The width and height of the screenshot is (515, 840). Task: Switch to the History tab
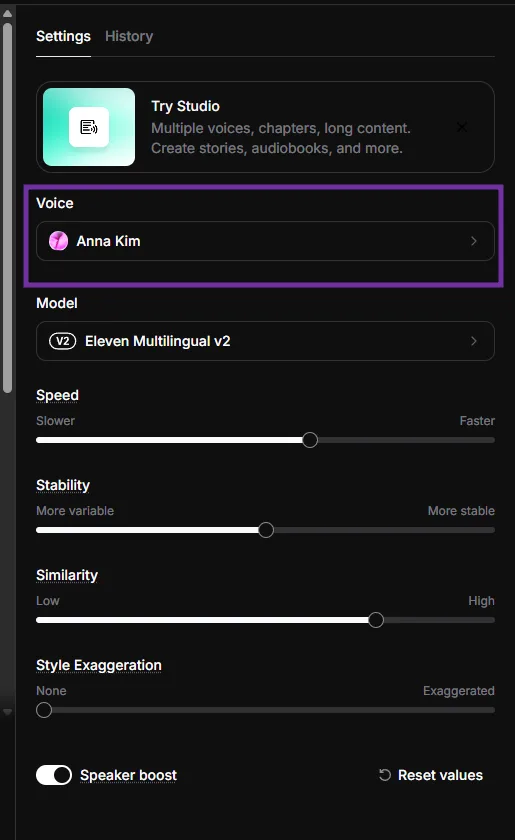point(129,36)
